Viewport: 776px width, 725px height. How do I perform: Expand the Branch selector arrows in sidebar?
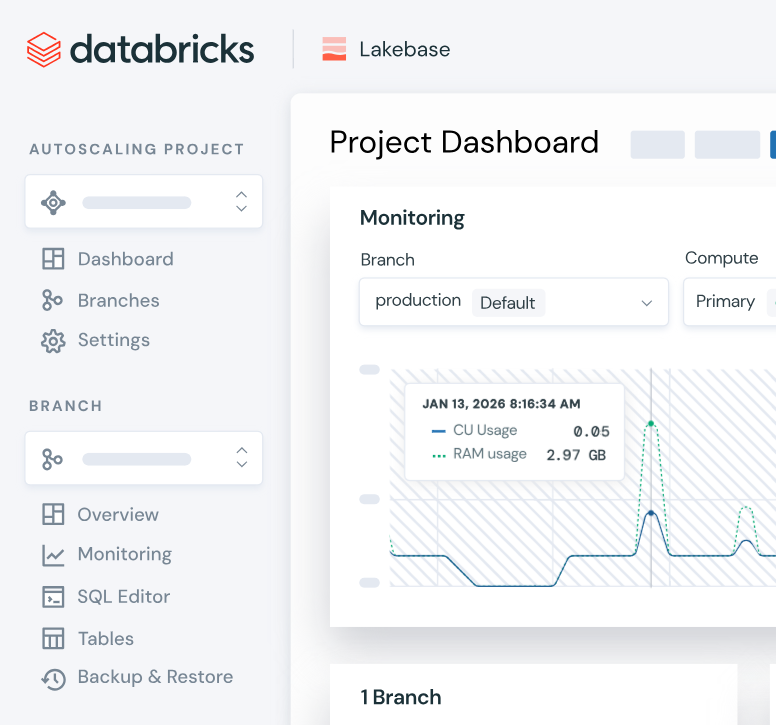(242, 457)
